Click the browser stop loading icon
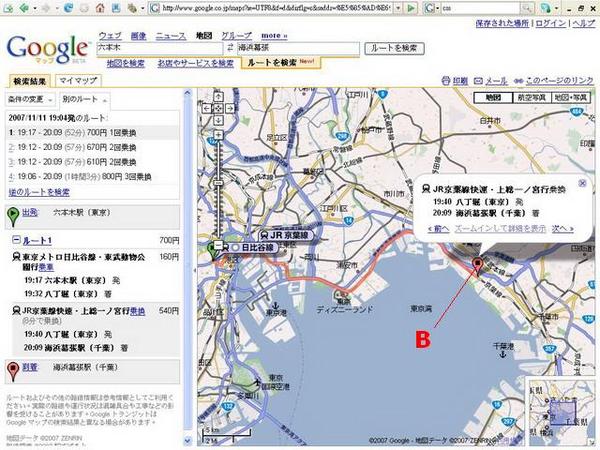 [85, 8]
